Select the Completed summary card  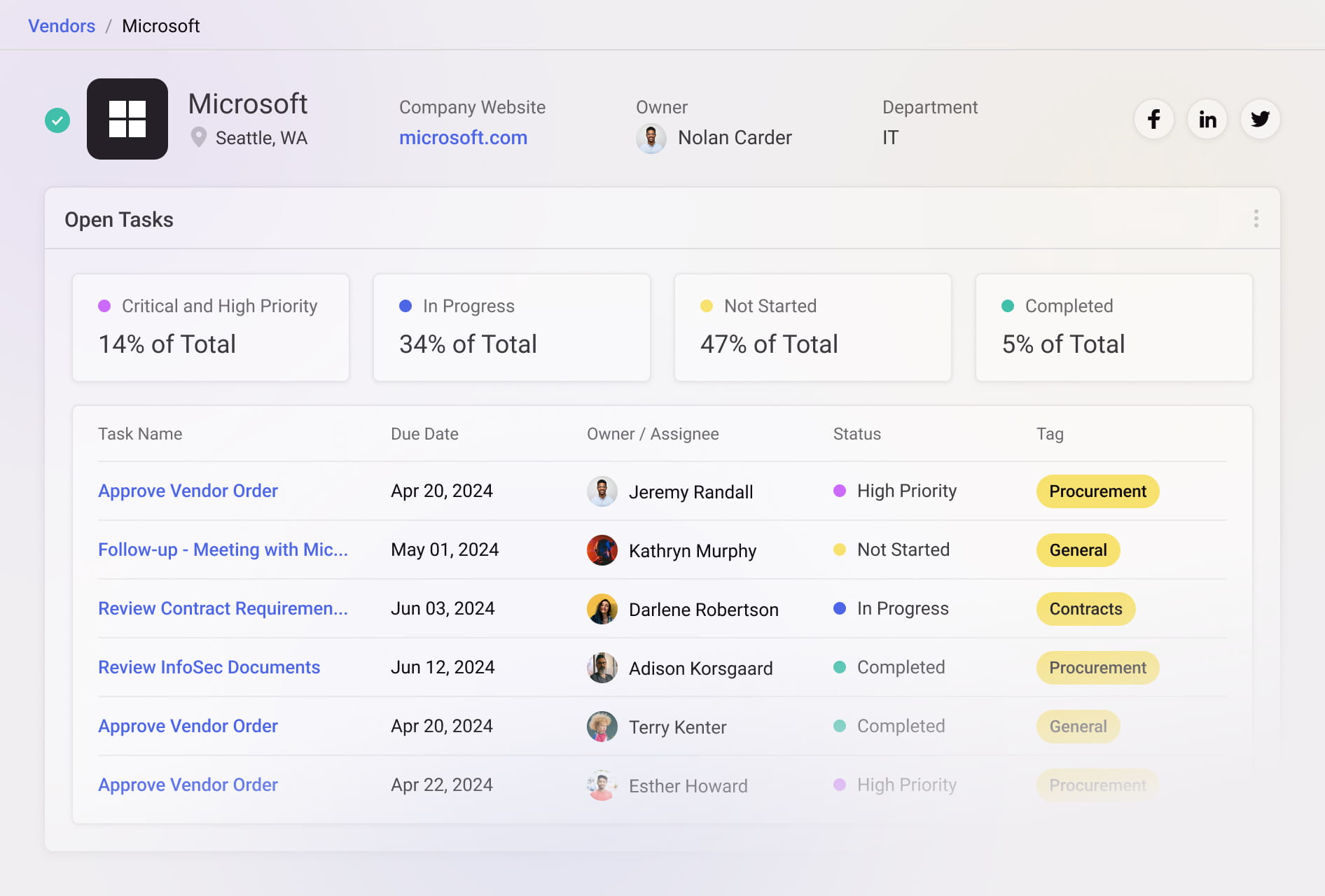click(1114, 328)
